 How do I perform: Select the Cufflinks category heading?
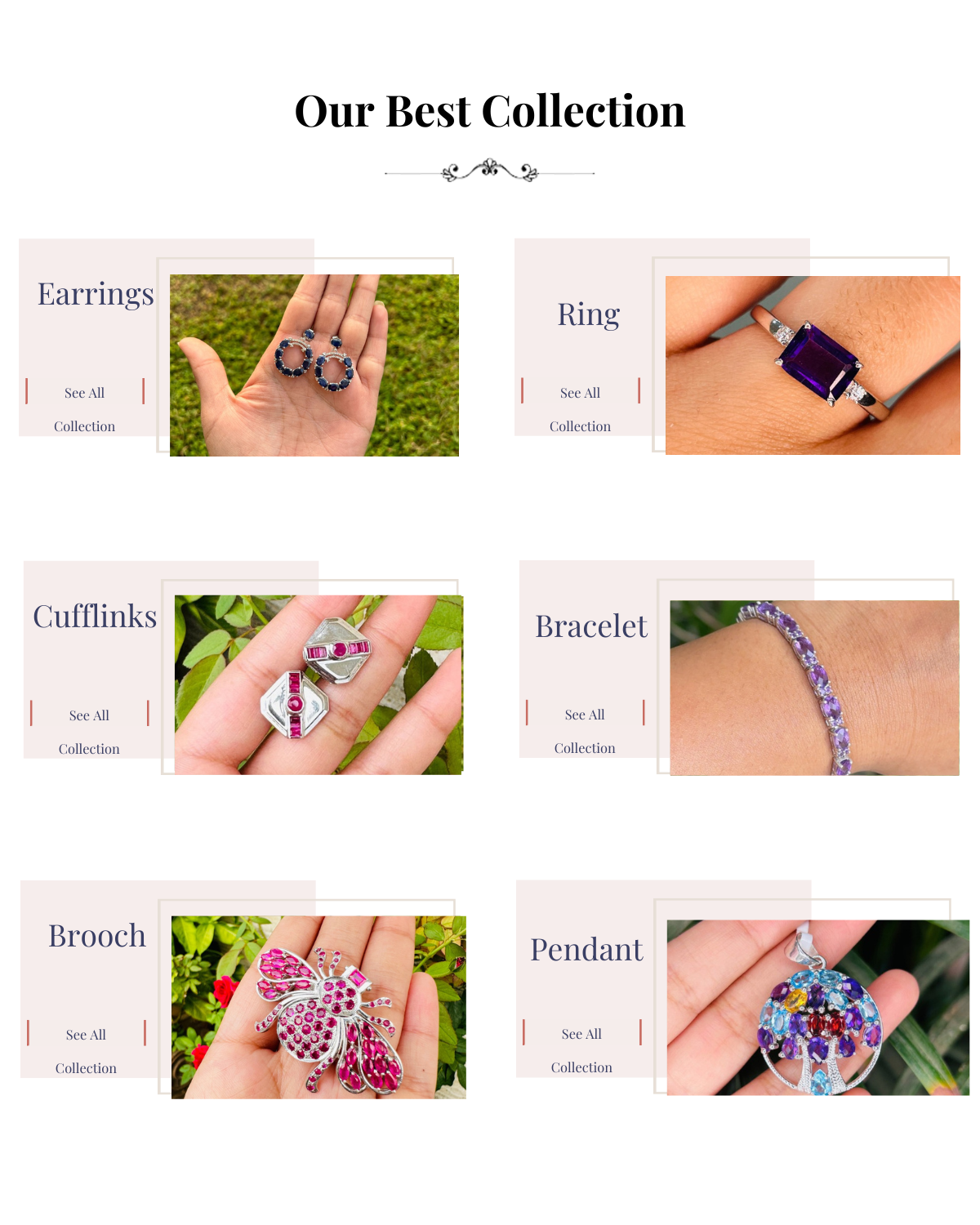[95, 617]
